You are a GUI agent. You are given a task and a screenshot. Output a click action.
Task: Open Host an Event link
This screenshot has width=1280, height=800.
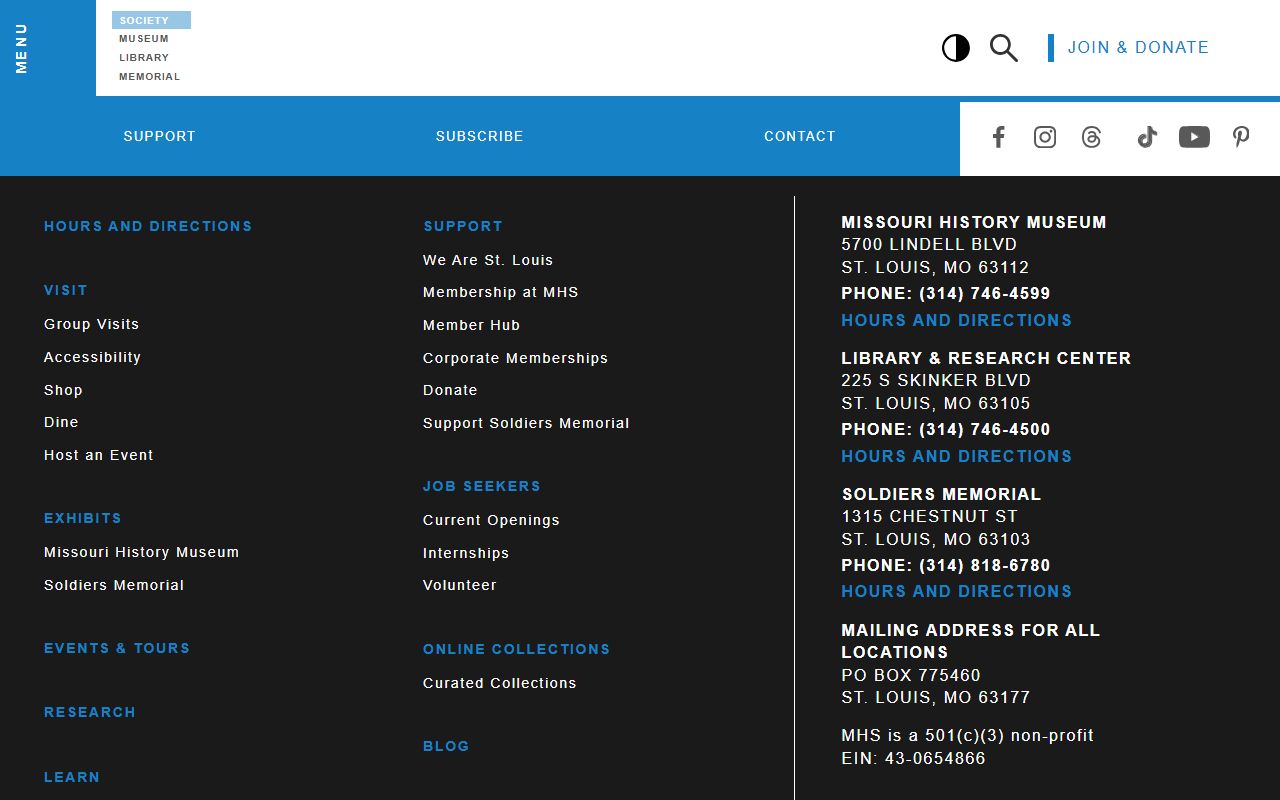pos(99,455)
